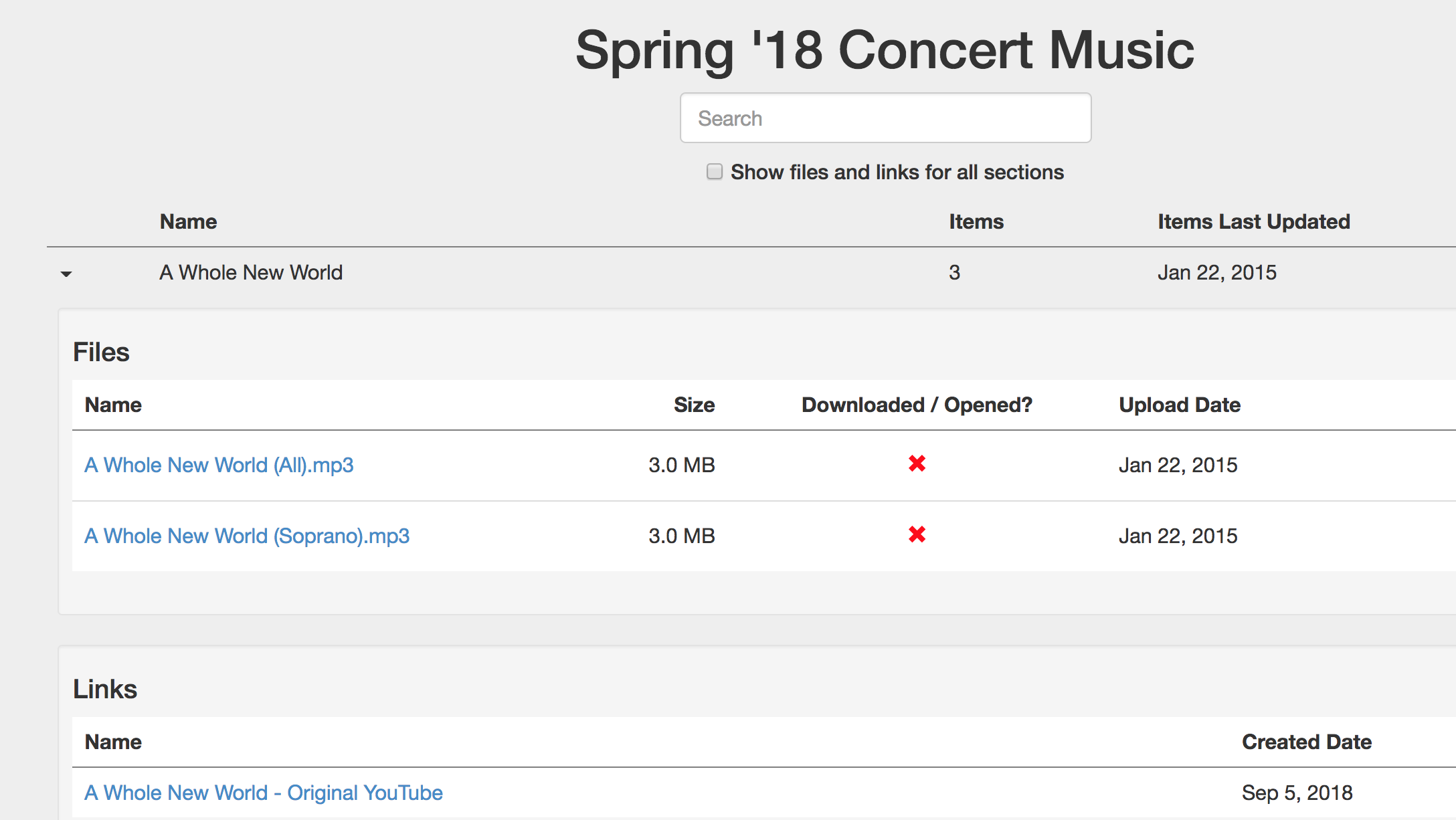The height and width of the screenshot is (820, 1456).
Task: Click the items count 3 for A Whole New World
Action: [954, 272]
